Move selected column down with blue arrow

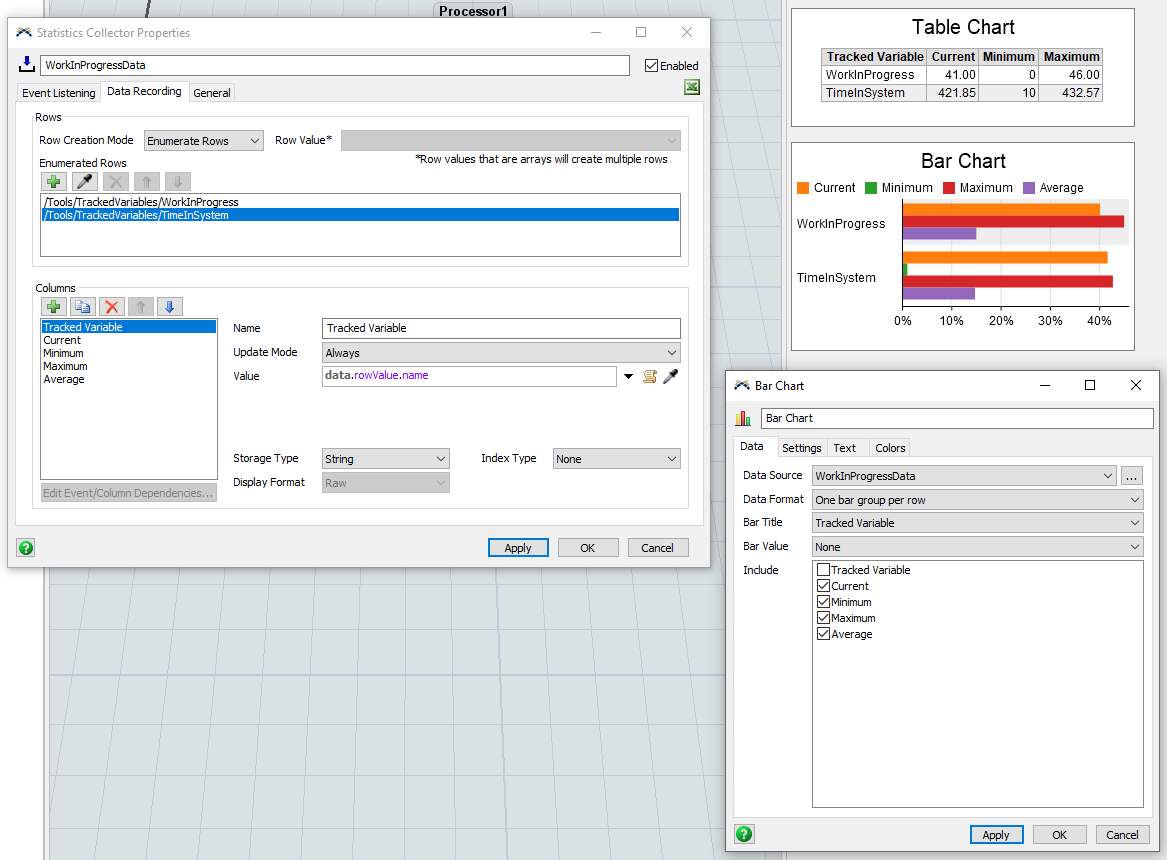pos(170,307)
